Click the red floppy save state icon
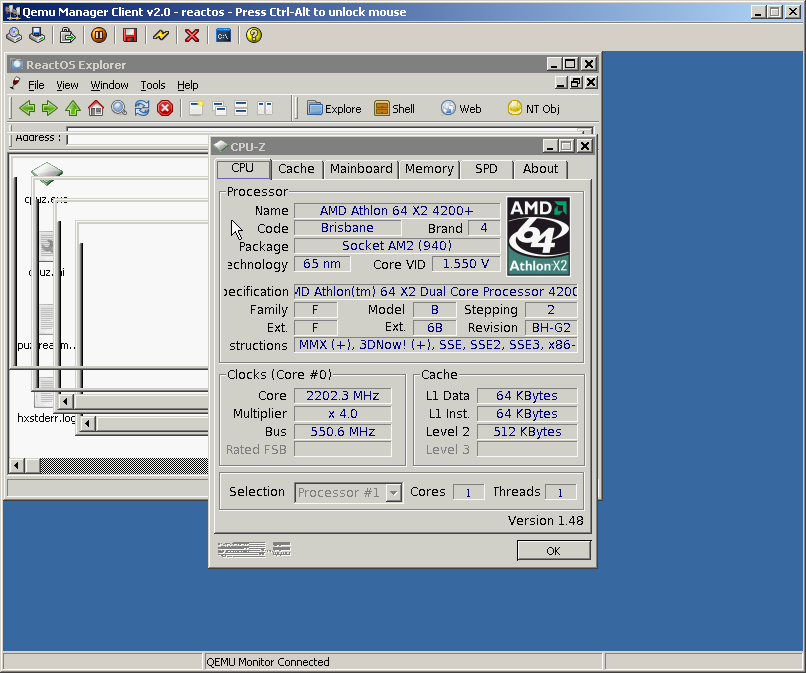Viewport: 806px width, 673px height. pyautogui.click(x=129, y=35)
